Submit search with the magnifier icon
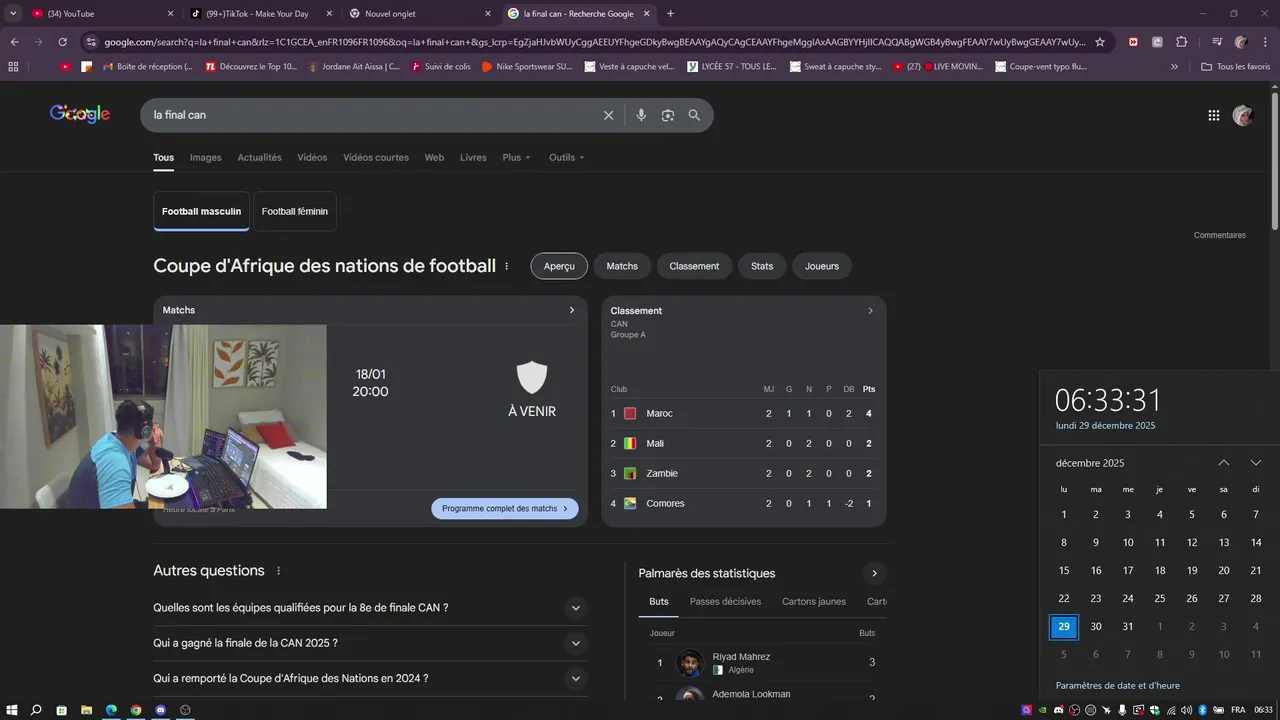 [694, 115]
